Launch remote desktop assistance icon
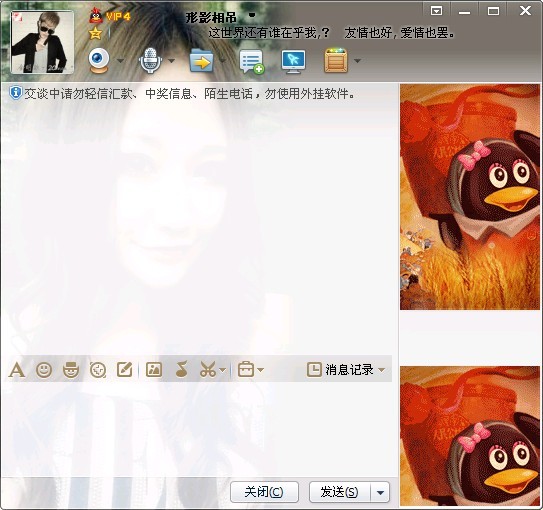543x510 pixels. [x=293, y=62]
